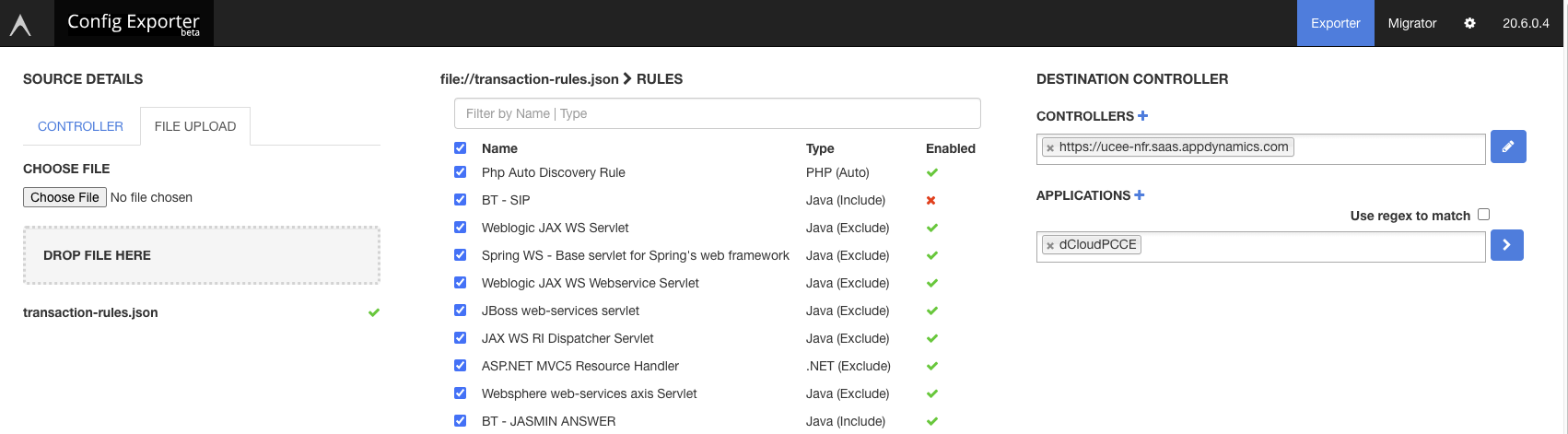Click inside the applications input box
This screenshot has height=434, width=1568.
[1261, 246]
